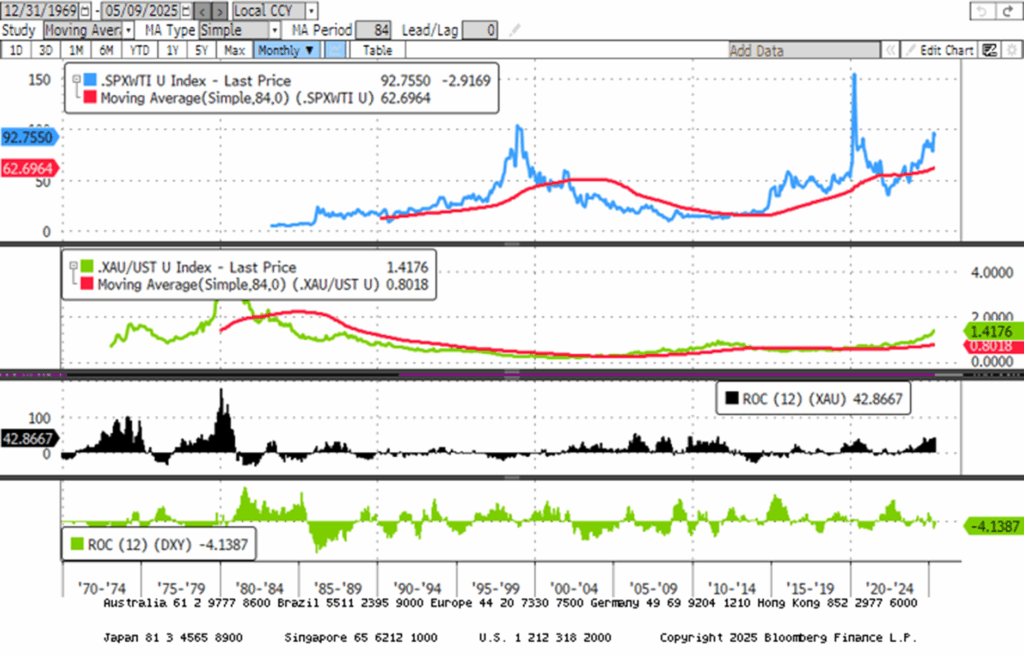Click the blue 92.7550 price axis label
The width and height of the screenshot is (1024, 657).
pos(29,137)
